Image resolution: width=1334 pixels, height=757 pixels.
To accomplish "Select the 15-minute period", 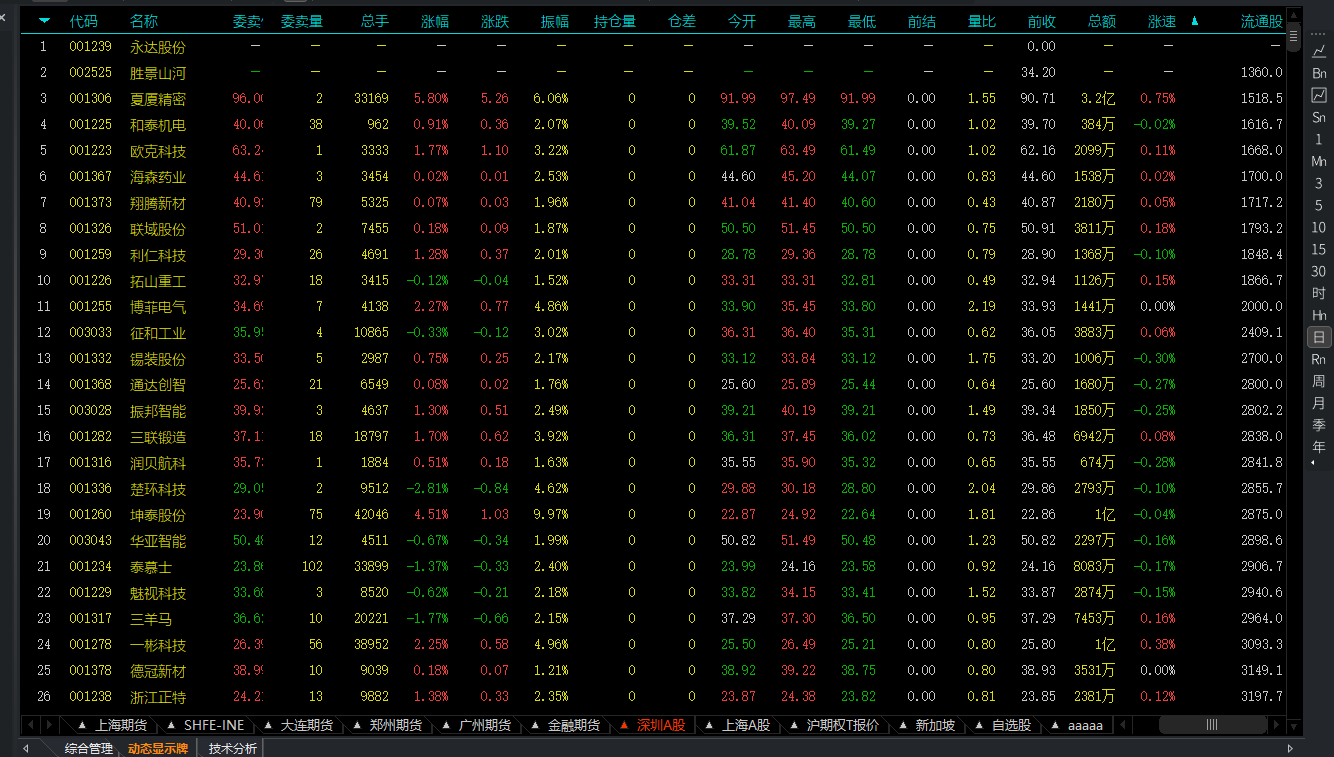I will click(x=1319, y=249).
